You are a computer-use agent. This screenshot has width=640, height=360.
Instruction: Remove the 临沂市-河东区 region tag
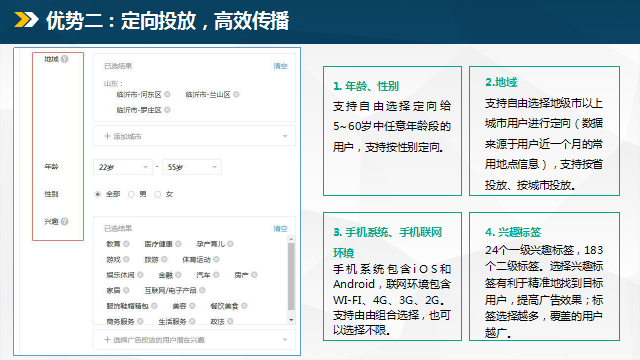click(167, 94)
